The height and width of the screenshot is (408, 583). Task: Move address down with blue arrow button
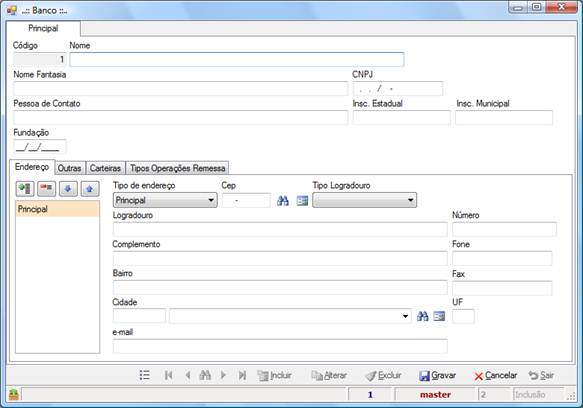click(x=68, y=189)
